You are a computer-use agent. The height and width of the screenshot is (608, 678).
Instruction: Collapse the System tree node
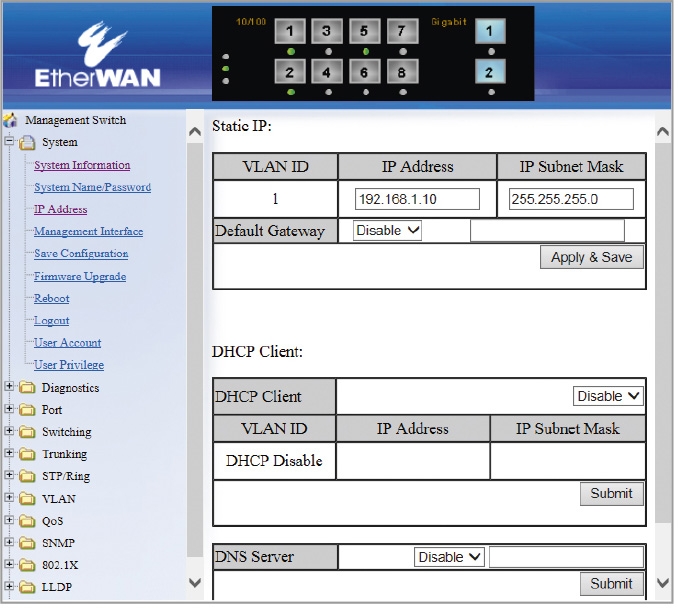pos(9,141)
